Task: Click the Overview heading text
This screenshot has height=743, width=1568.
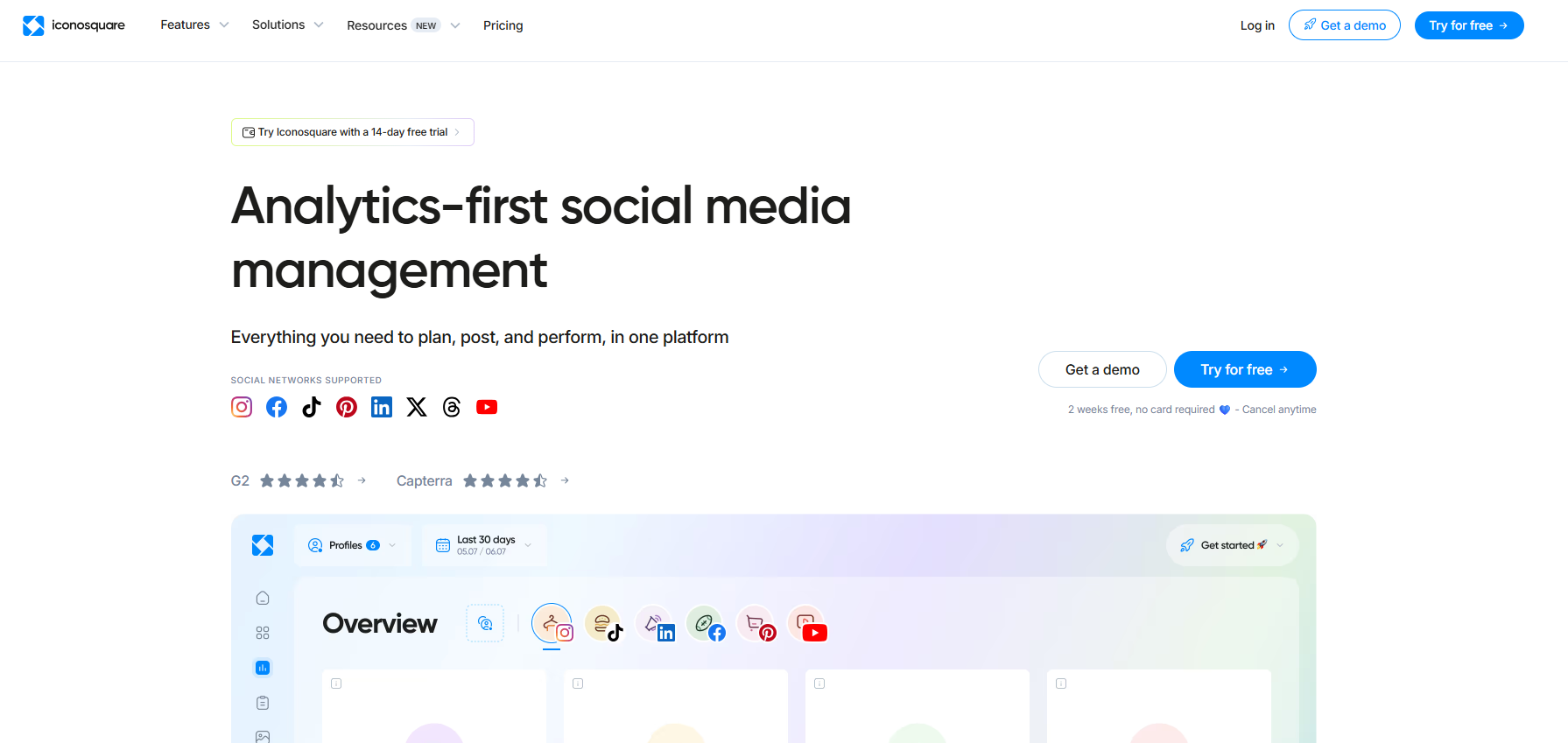Action: coord(380,623)
